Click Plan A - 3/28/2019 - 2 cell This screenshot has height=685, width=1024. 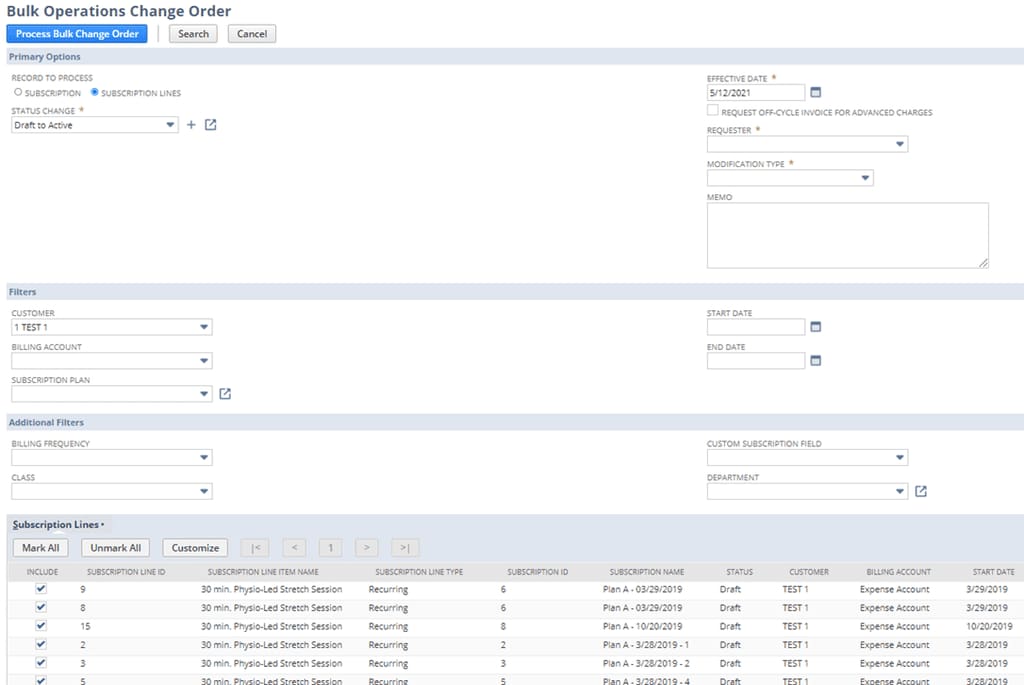[x=646, y=663]
